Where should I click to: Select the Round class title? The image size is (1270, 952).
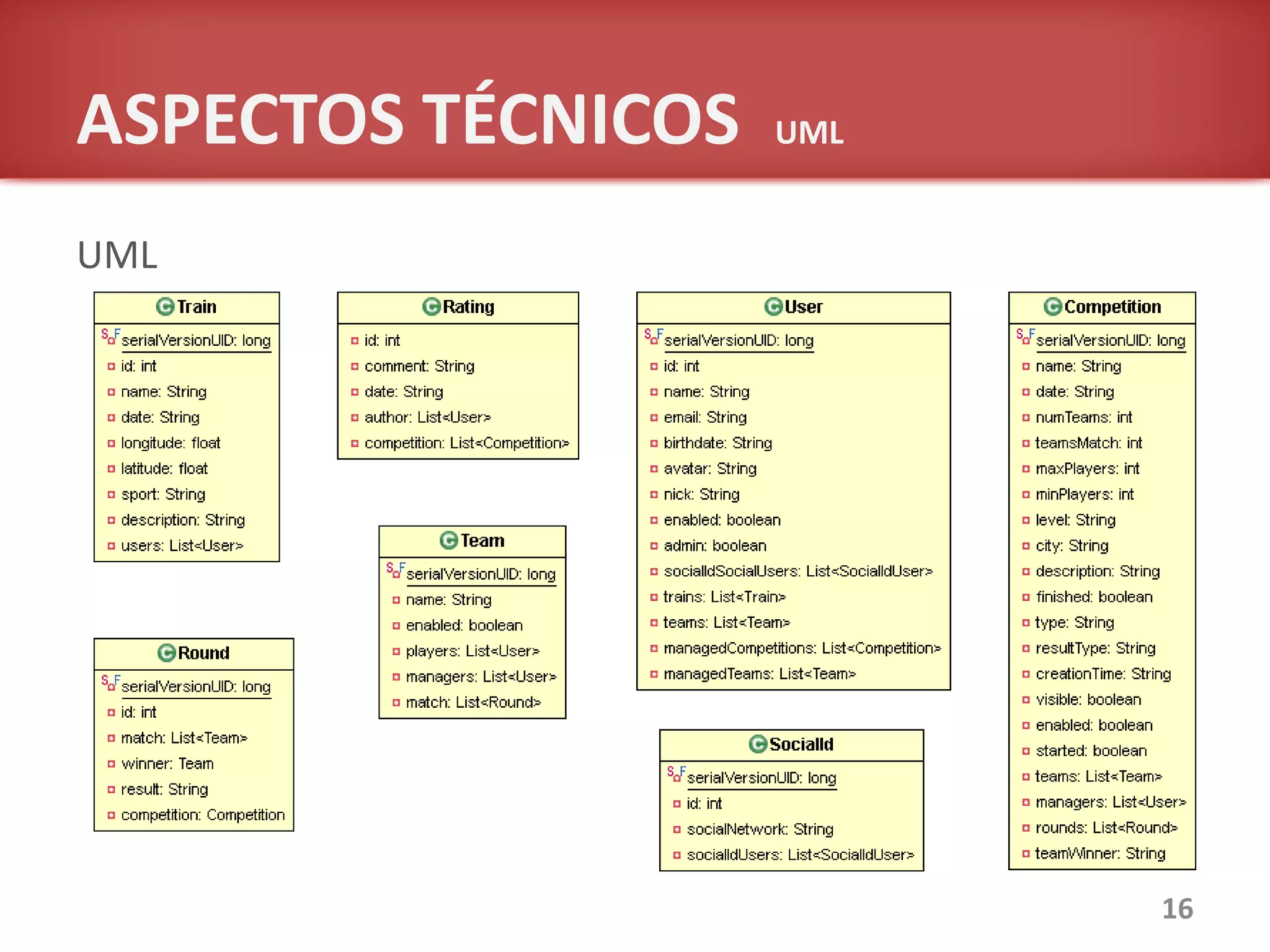[203, 653]
